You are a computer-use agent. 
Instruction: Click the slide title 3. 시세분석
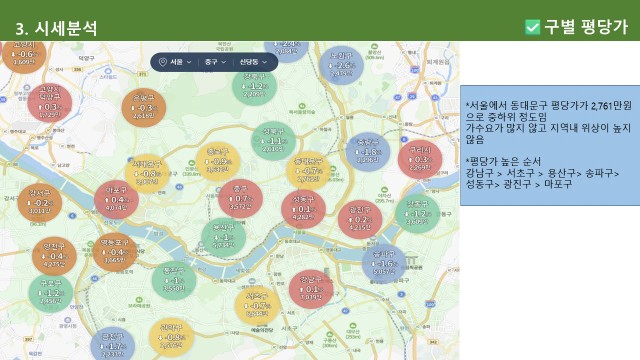pyautogui.click(x=56, y=28)
